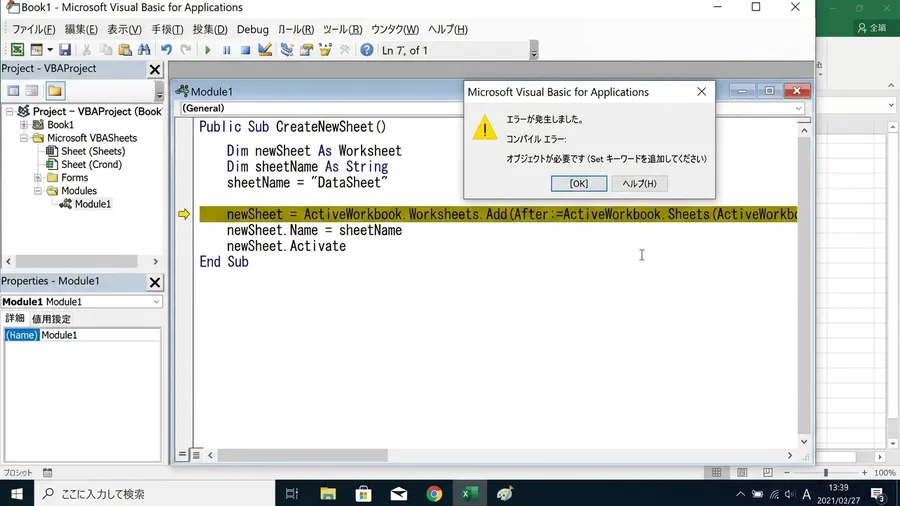900x506 pixels.
Task: Open the ヘルプ(H) menu
Action: click(x=448, y=29)
